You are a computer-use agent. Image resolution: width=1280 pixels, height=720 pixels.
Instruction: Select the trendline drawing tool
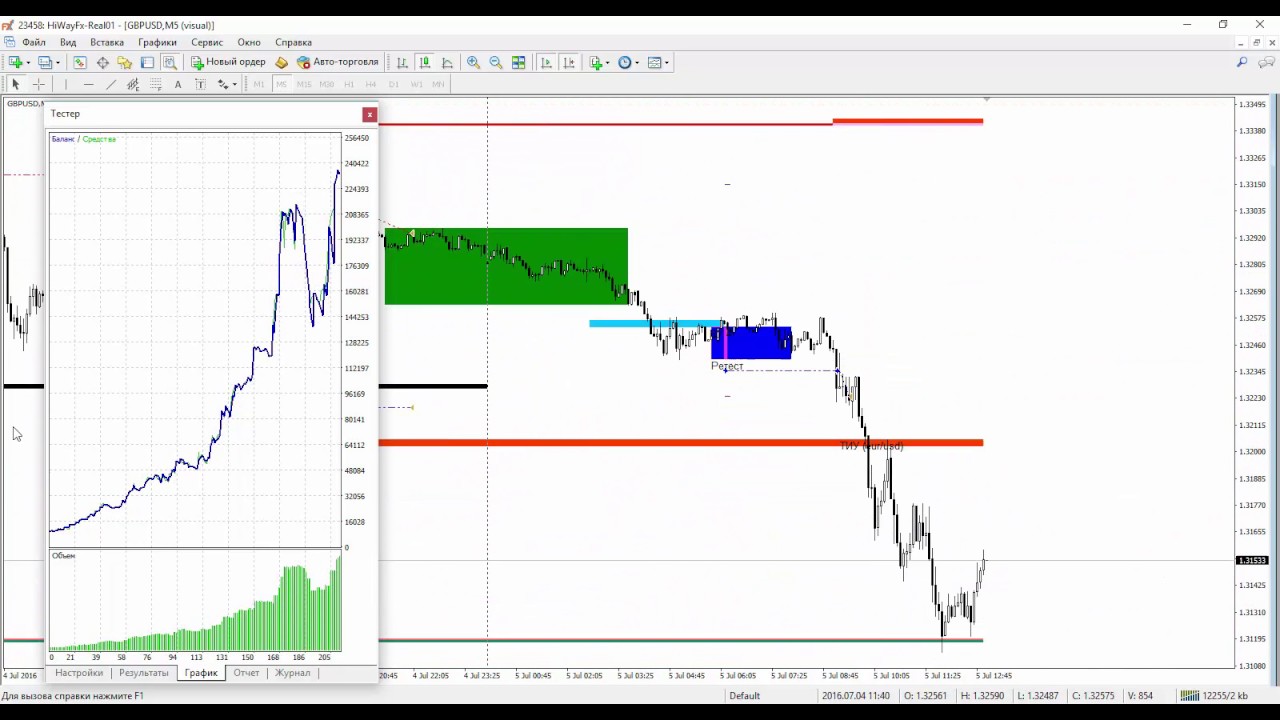[x=111, y=84]
